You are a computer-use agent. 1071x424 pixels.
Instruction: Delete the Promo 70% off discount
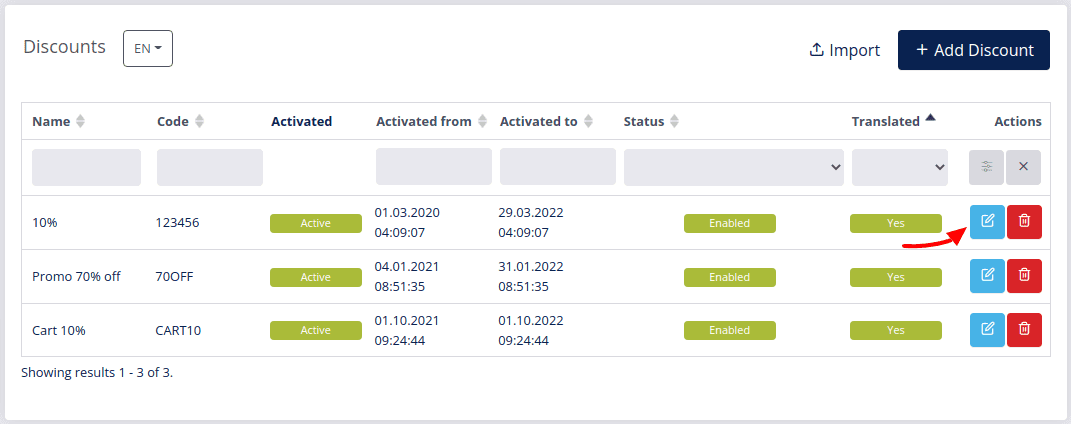[x=1024, y=276]
